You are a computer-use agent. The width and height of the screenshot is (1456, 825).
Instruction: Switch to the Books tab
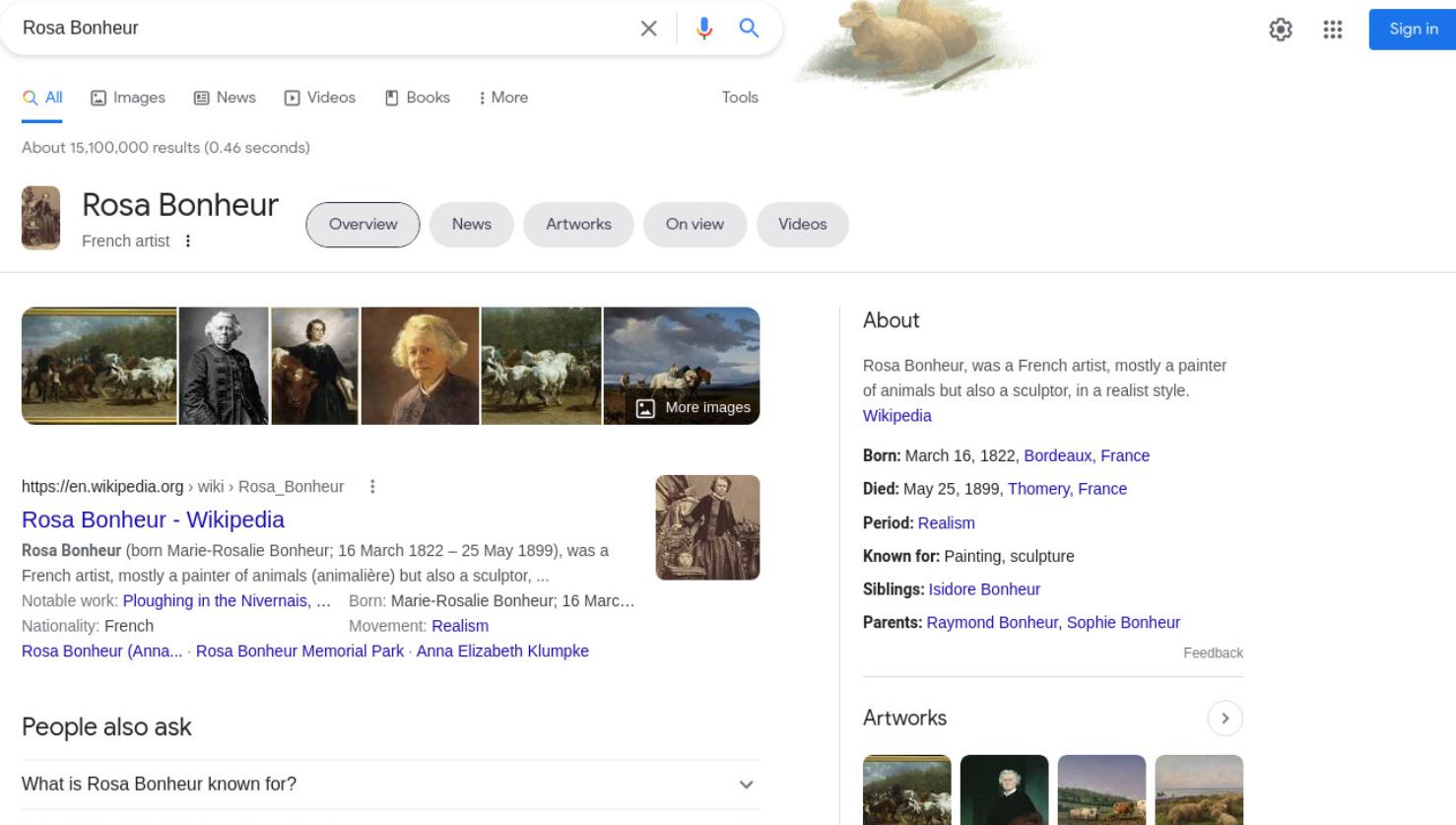coord(418,98)
